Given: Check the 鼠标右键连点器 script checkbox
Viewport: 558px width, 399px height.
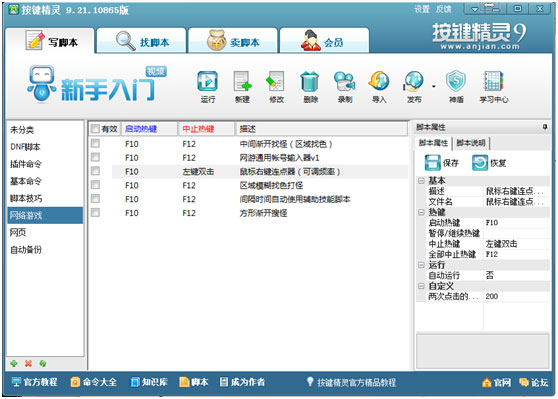Looking at the screenshot, I should click(x=95, y=171).
